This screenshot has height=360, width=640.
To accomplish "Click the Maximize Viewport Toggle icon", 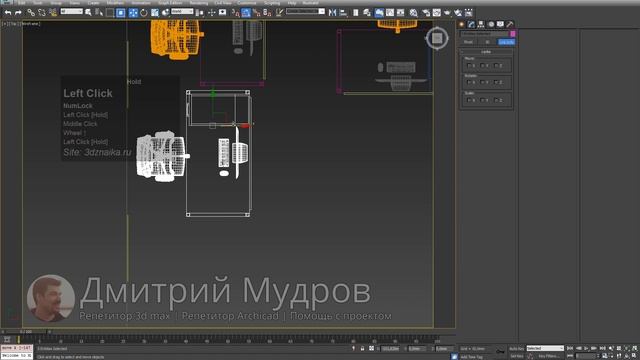I will (635, 356).
